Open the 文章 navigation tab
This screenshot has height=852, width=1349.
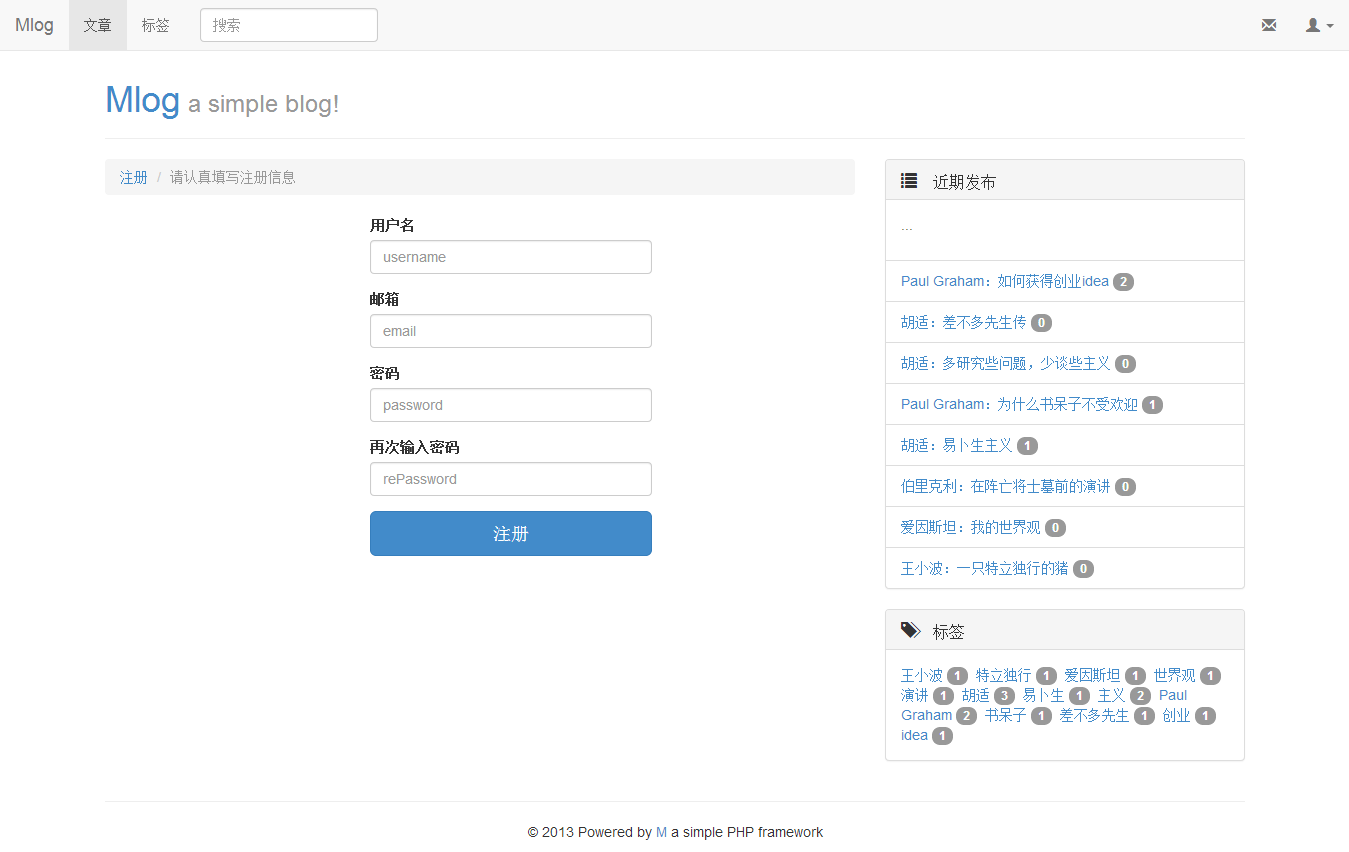[98, 25]
